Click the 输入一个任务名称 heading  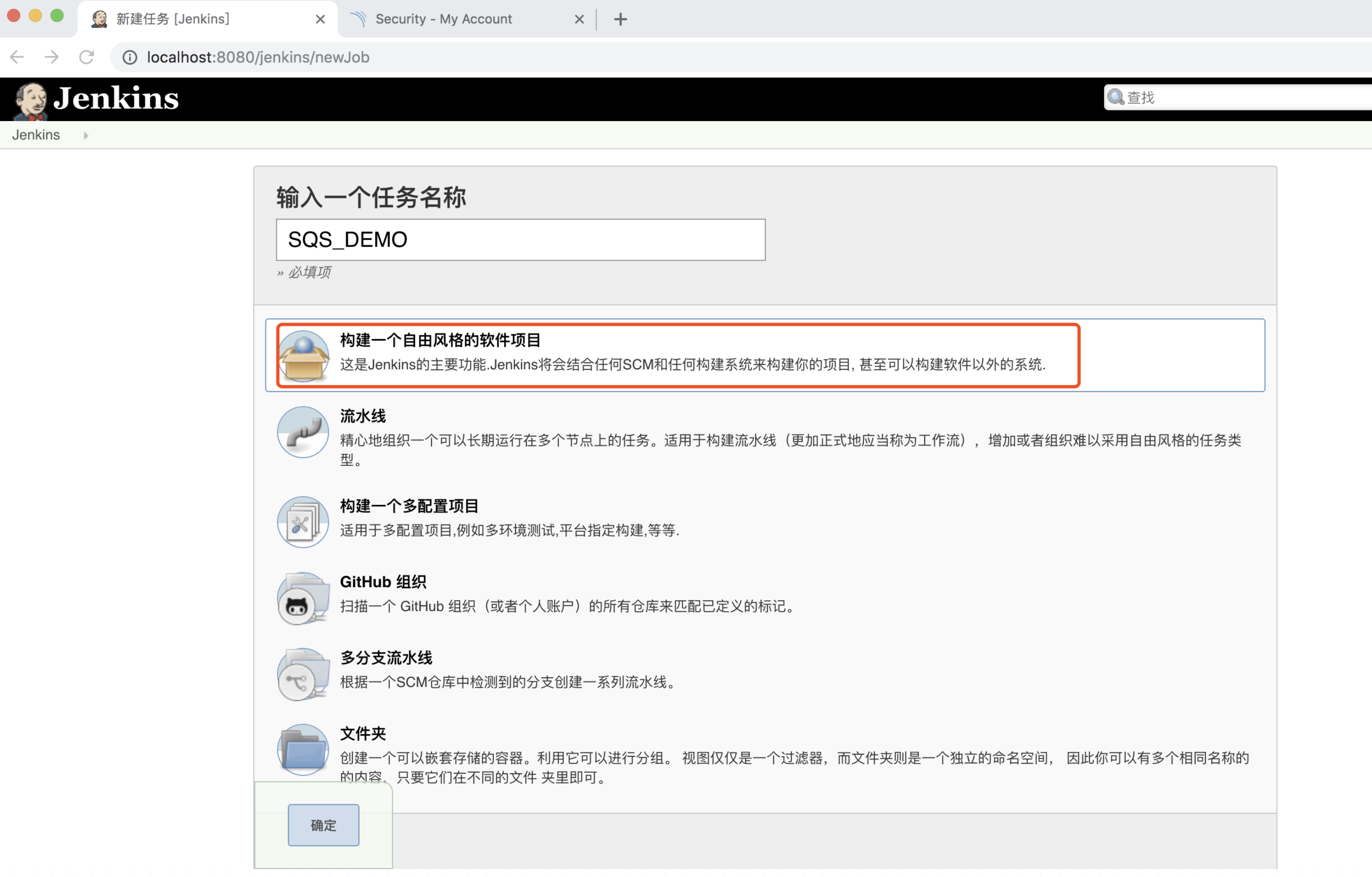[372, 198]
